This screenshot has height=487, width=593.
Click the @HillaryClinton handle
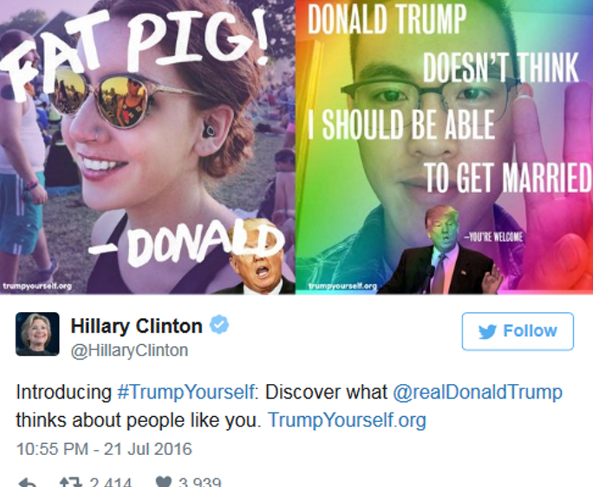coord(129,350)
